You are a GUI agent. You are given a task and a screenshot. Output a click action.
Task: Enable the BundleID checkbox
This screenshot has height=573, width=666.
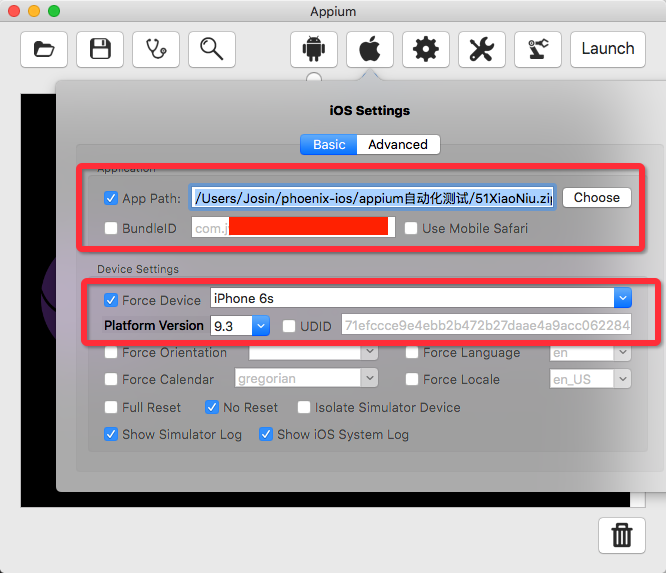point(111,228)
